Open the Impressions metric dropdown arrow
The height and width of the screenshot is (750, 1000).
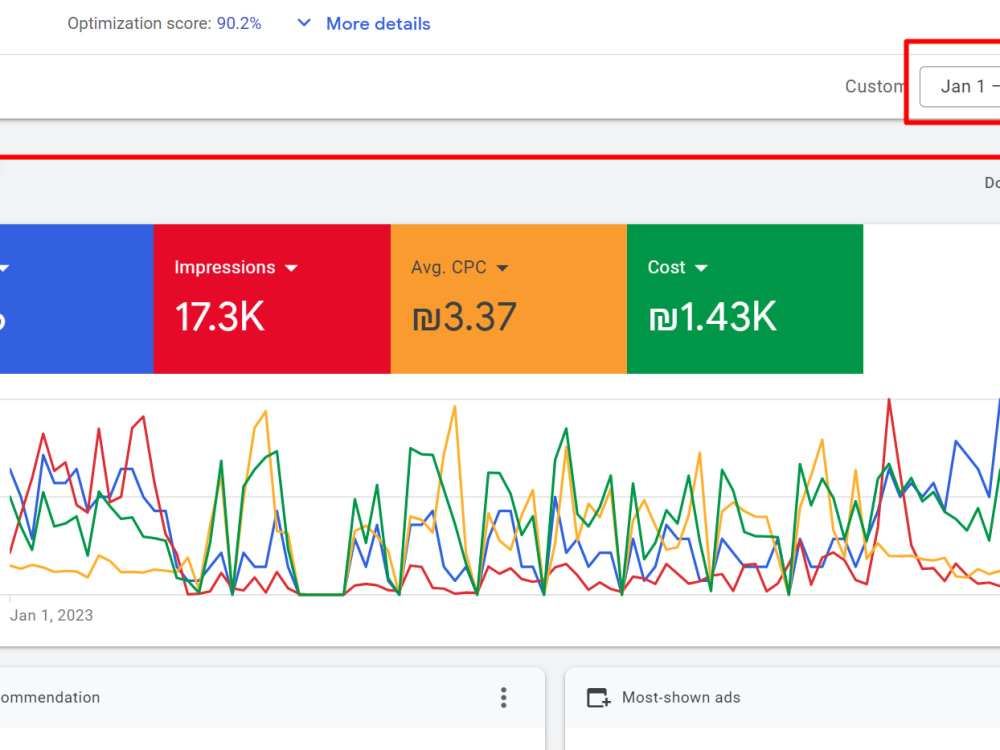tap(291, 268)
